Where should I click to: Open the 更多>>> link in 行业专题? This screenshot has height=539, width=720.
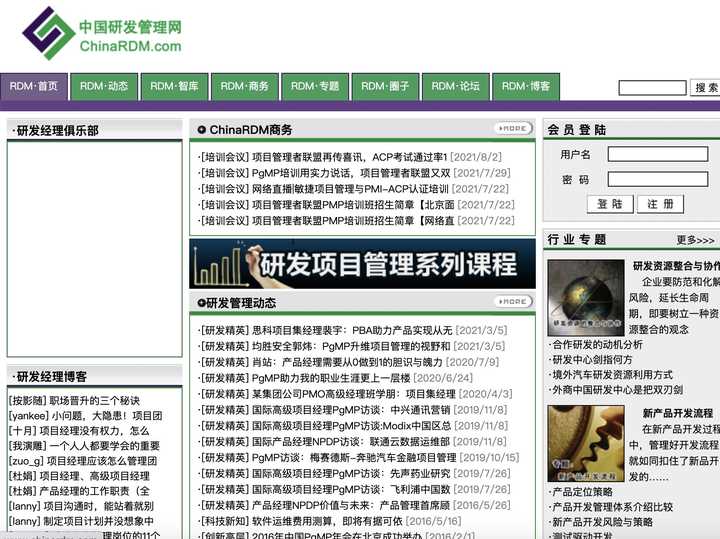click(x=695, y=240)
